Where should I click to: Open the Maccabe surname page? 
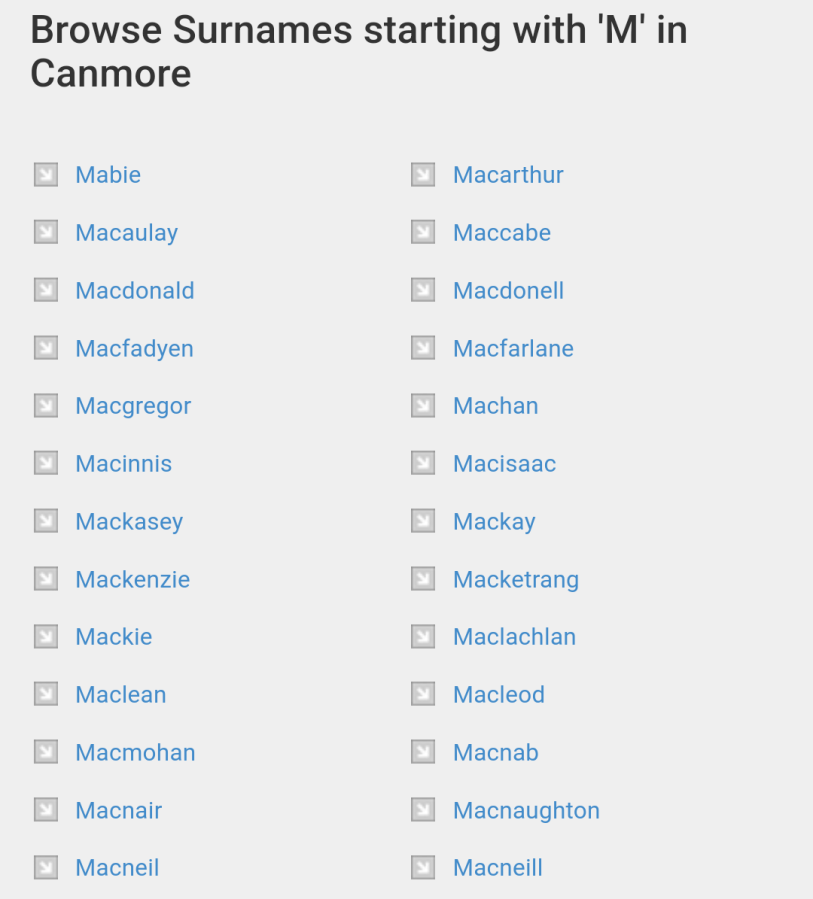[501, 233]
